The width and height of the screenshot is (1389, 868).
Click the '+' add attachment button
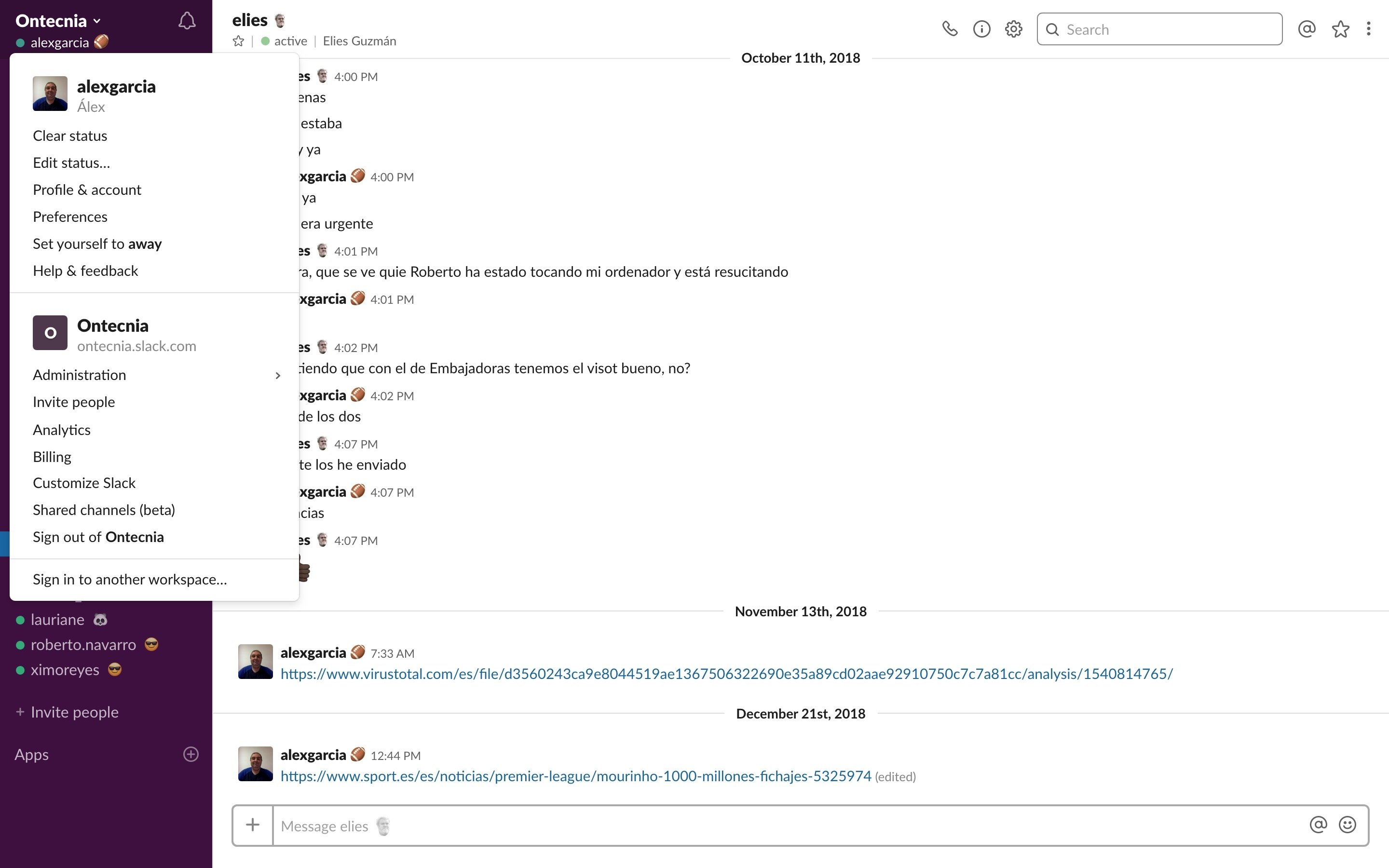(253, 825)
